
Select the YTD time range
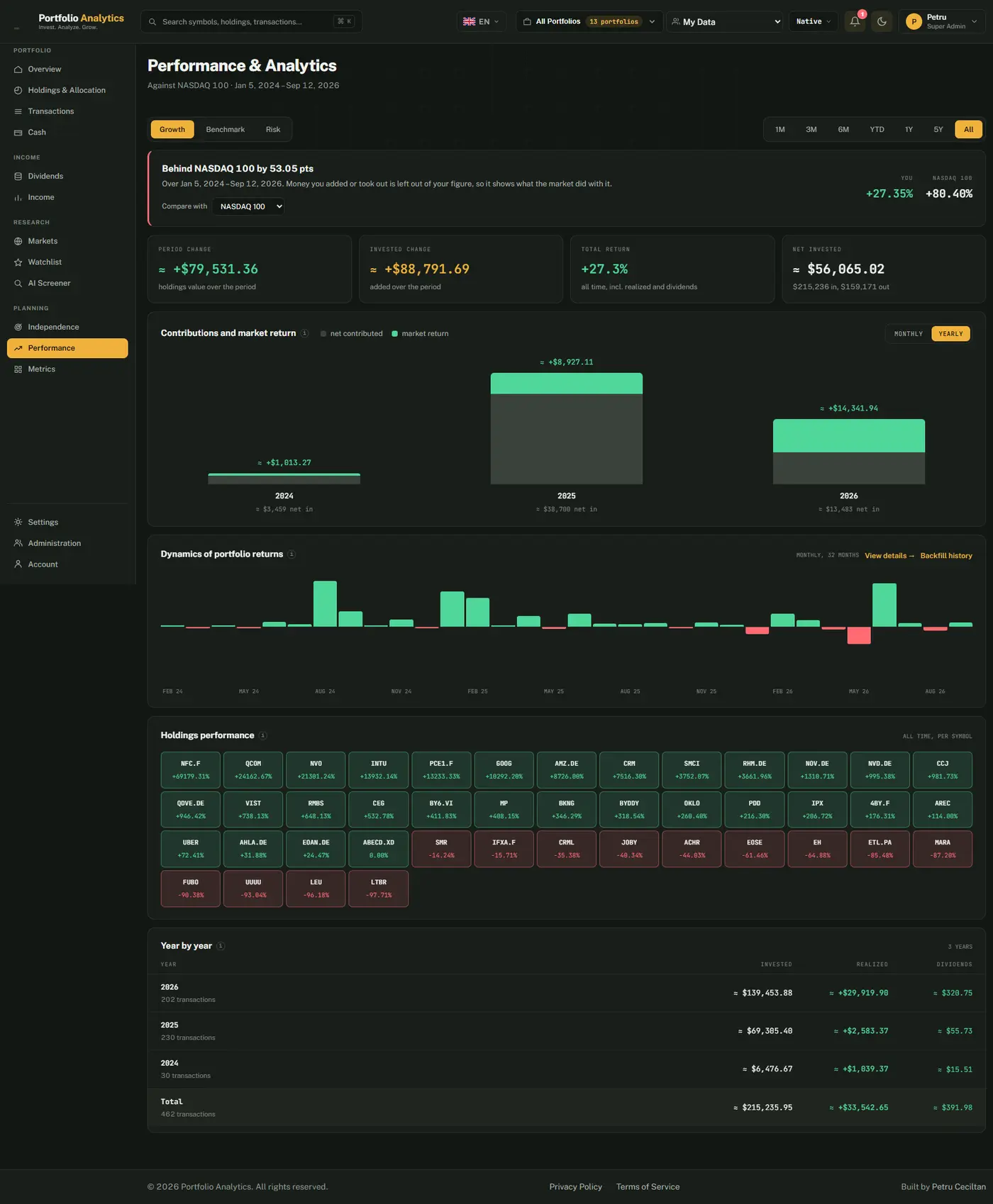[877, 130]
